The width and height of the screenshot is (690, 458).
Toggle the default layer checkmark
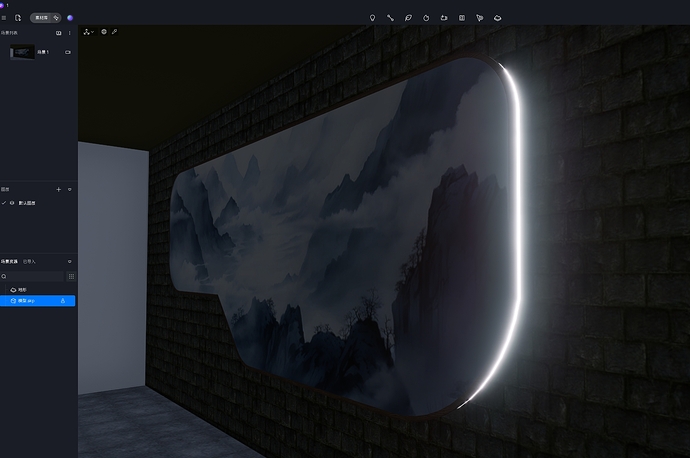point(4,203)
